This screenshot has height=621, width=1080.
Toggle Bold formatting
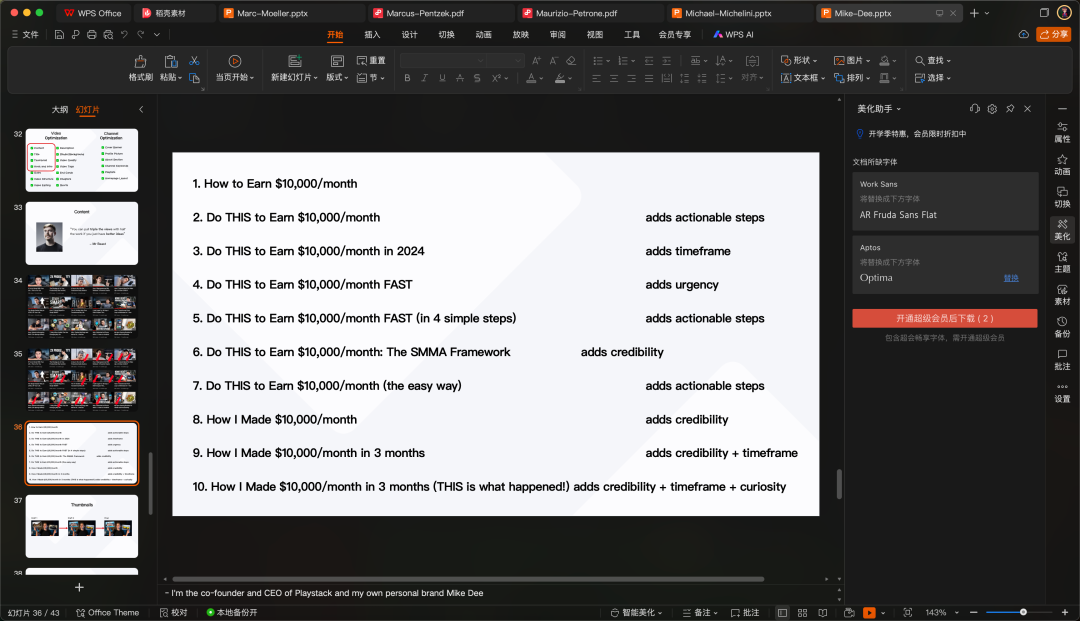click(407, 78)
